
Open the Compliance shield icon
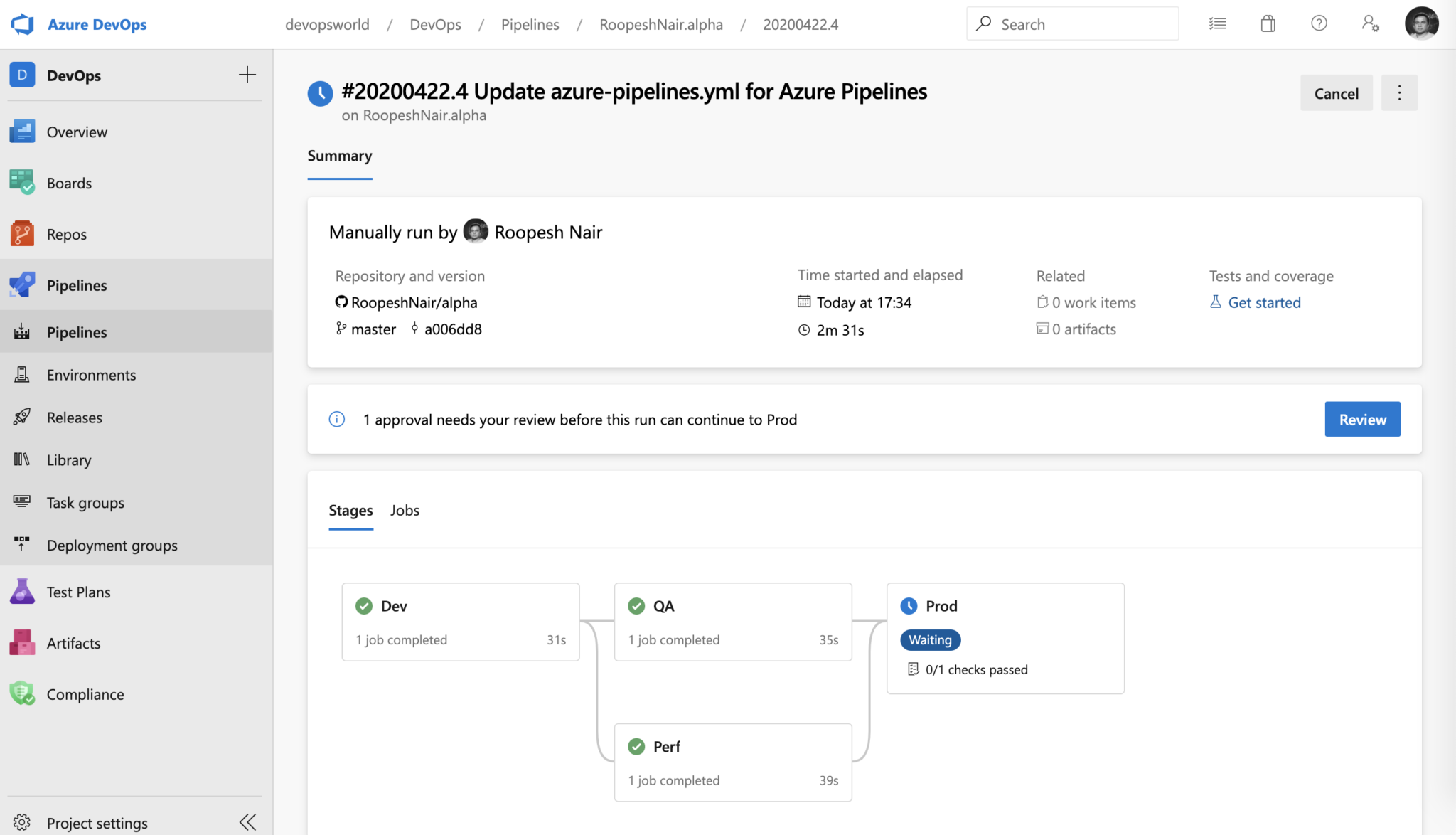pyautogui.click(x=22, y=694)
